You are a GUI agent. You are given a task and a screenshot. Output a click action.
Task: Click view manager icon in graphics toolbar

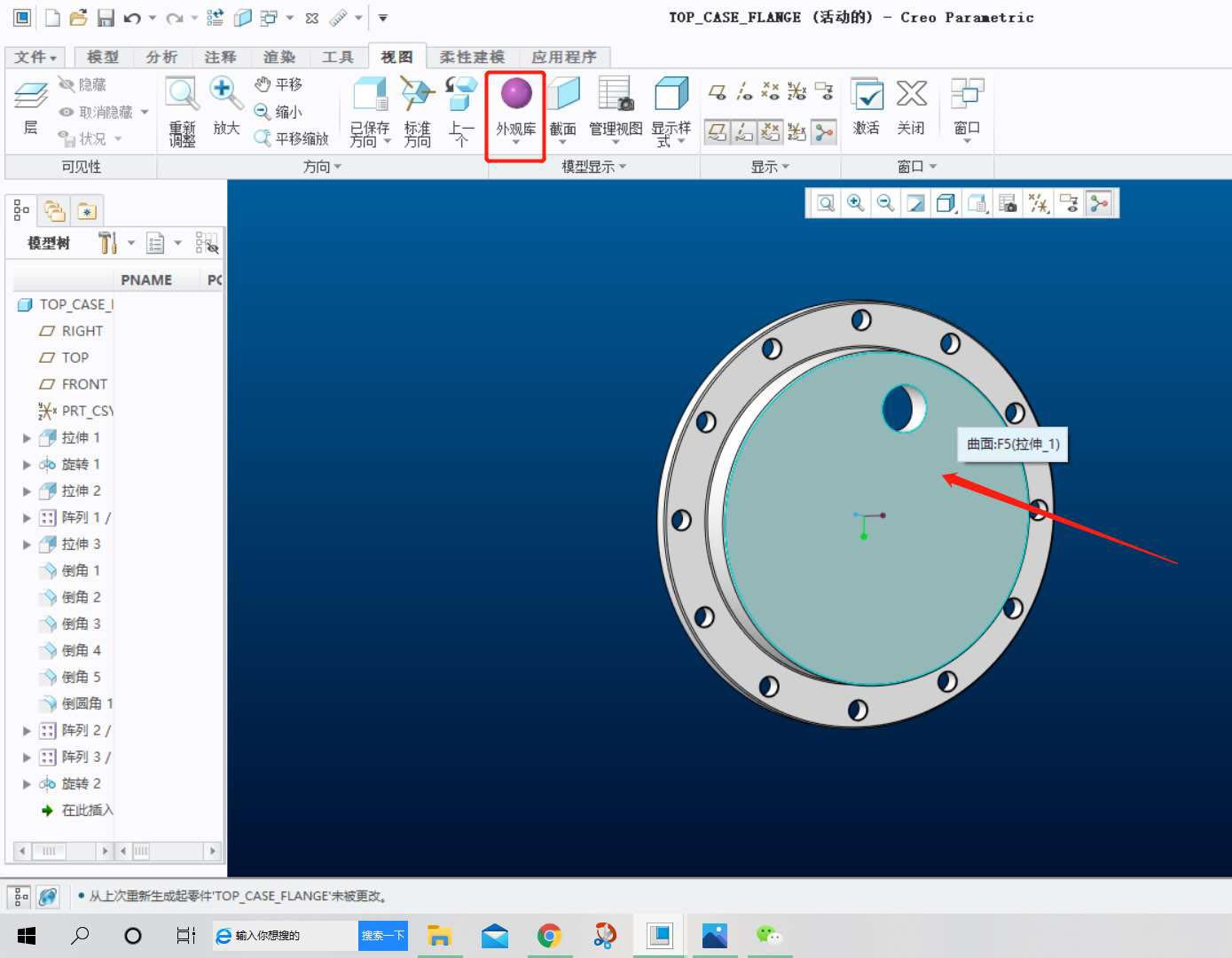[x=1008, y=203]
